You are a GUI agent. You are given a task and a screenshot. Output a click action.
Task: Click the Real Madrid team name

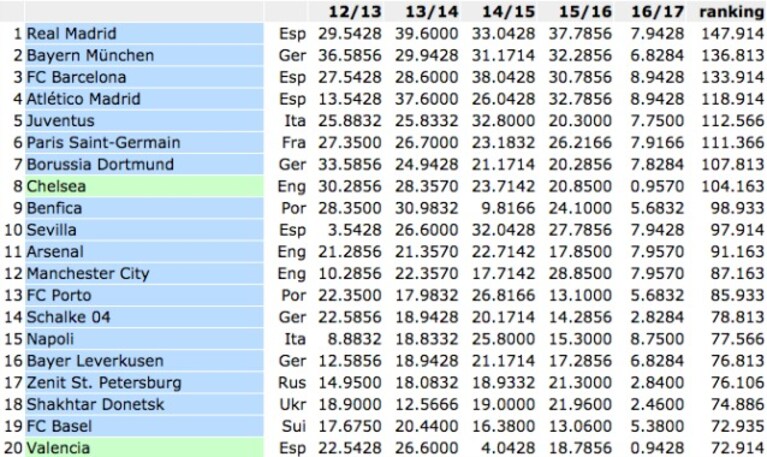tap(71, 34)
